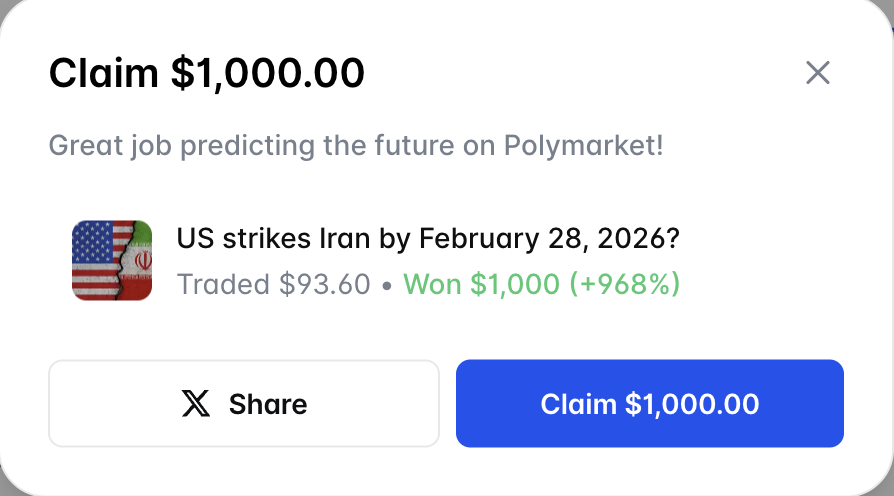This screenshot has width=894, height=496.
Task: Click the American flag side of the icon
Action: pos(93,260)
